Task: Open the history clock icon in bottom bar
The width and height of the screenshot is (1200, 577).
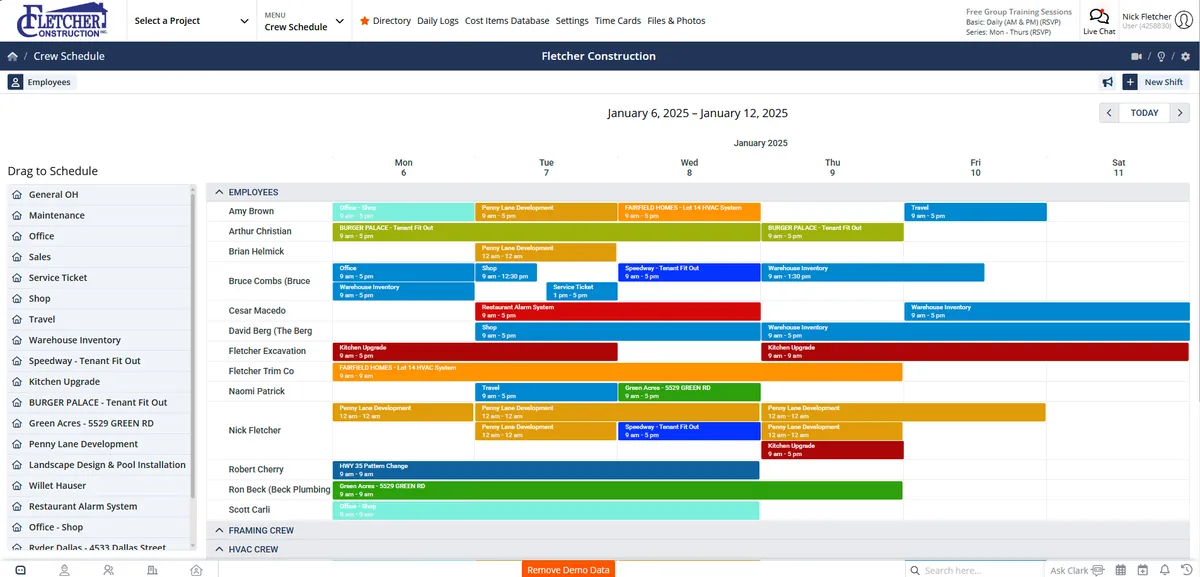Action: click(1186, 570)
